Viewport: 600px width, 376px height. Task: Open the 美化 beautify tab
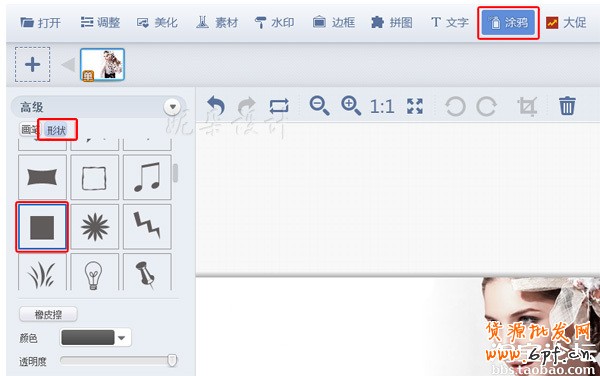pos(158,23)
